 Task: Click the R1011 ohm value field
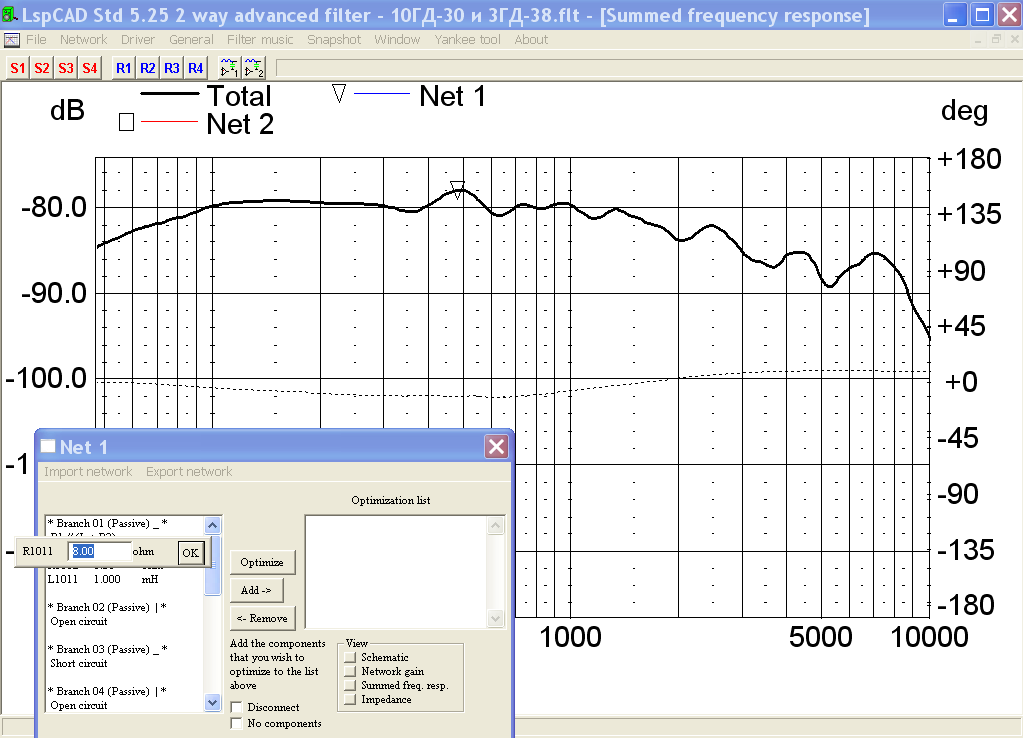pyautogui.click(x=99, y=551)
